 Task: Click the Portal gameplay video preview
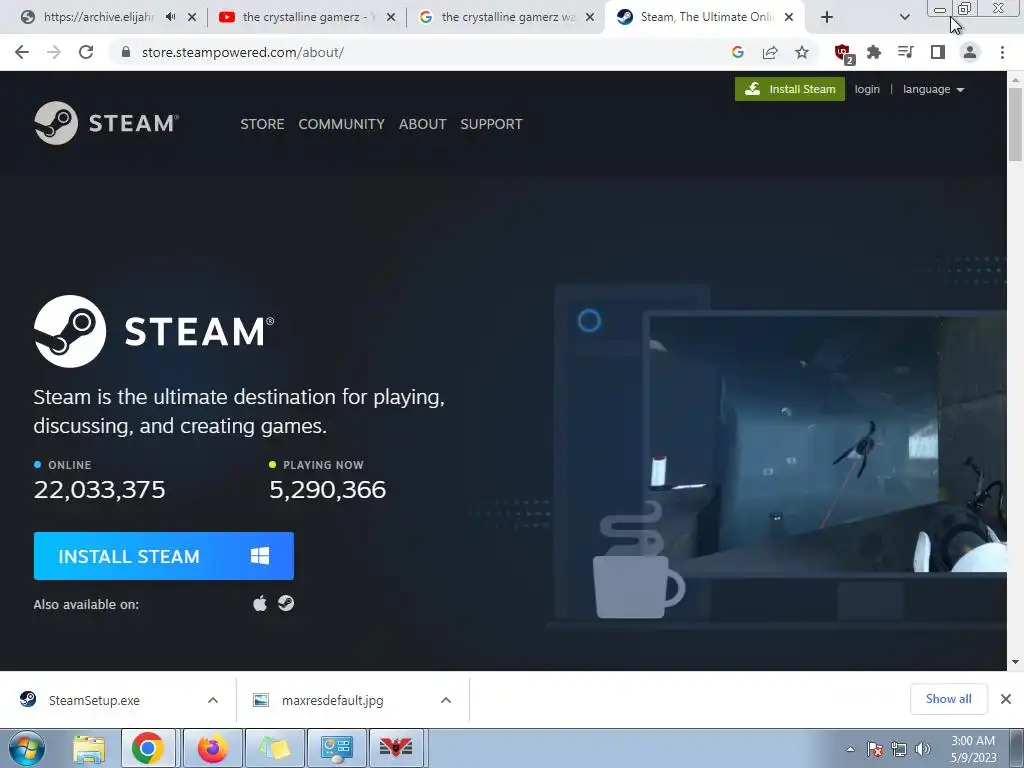827,444
